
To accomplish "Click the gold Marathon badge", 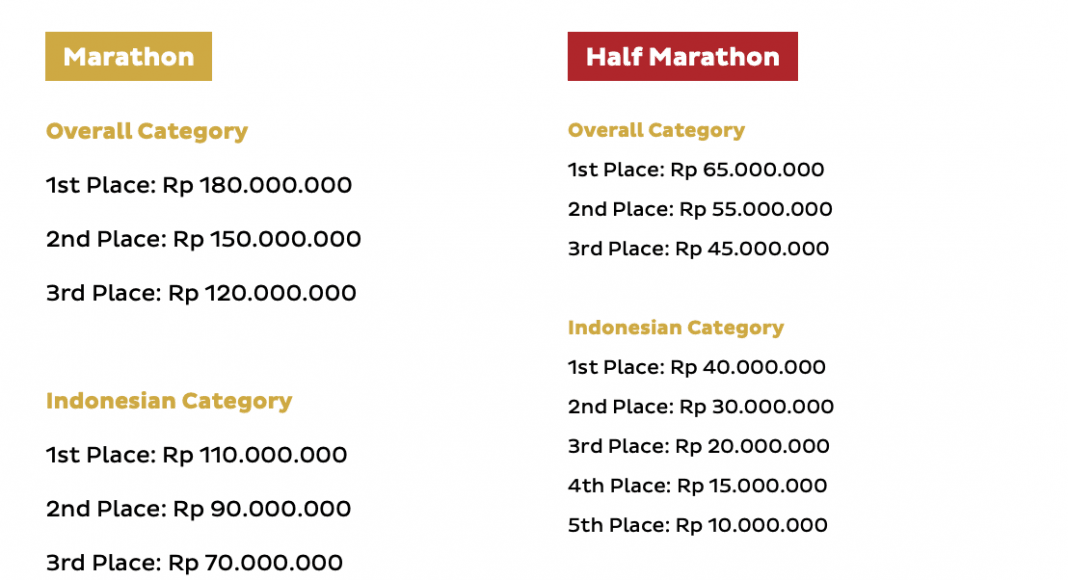I will (x=128, y=57).
